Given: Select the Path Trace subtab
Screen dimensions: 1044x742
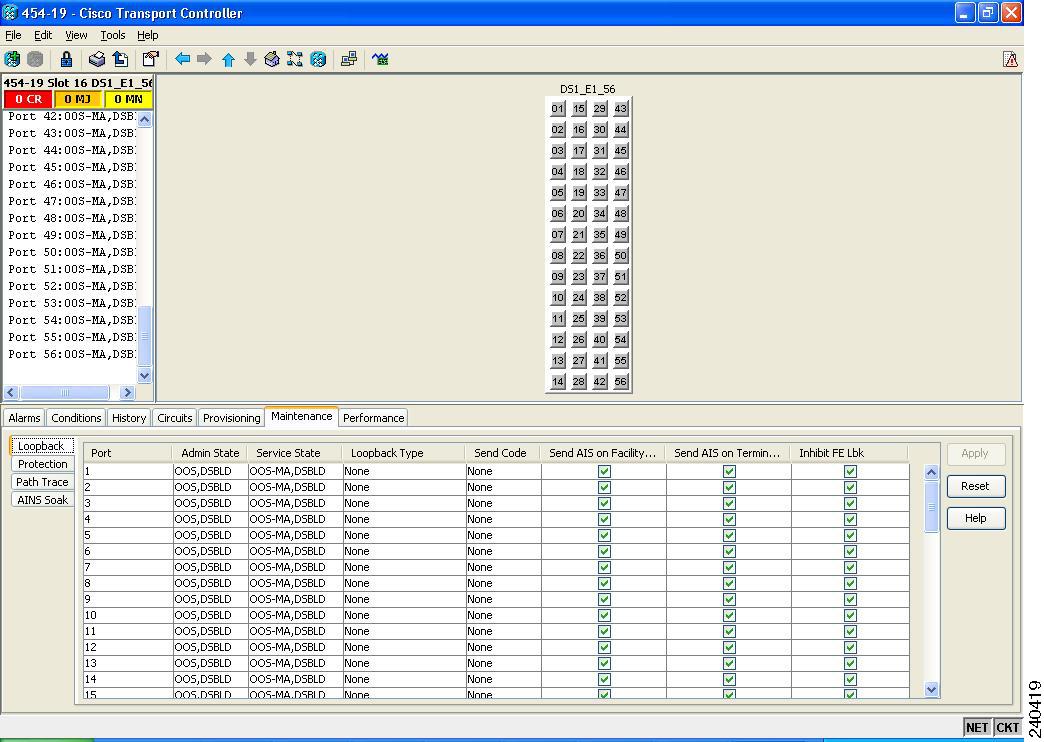Looking at the screenshot, I should pos(42,482).
